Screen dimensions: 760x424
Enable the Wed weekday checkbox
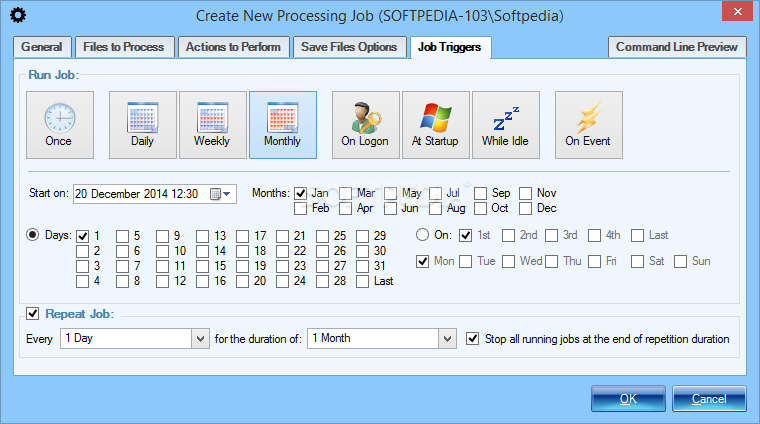pos(508,262)
